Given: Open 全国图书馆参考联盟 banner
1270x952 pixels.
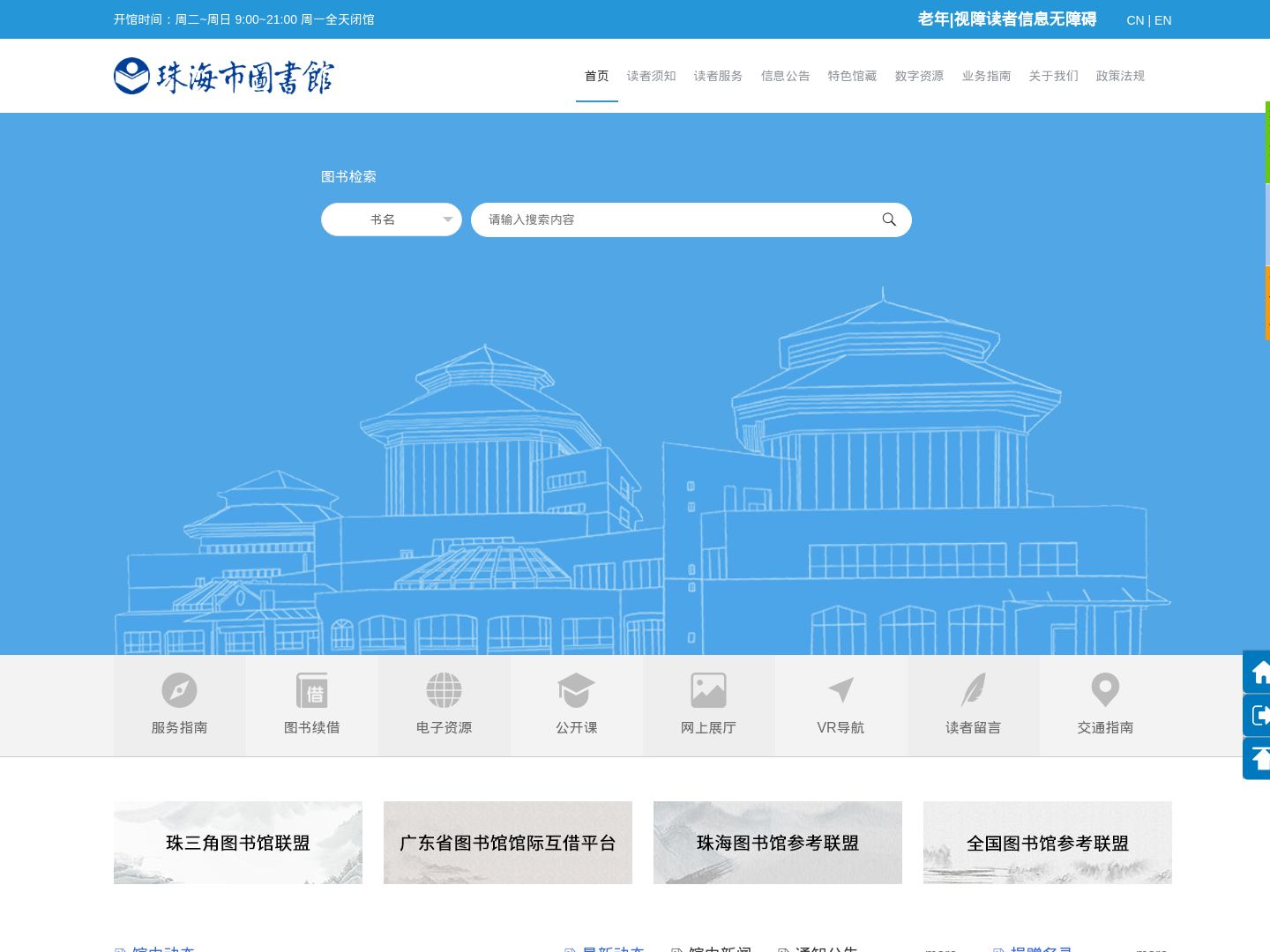Looking at the screenshot, I should [x=1048, y=843].
